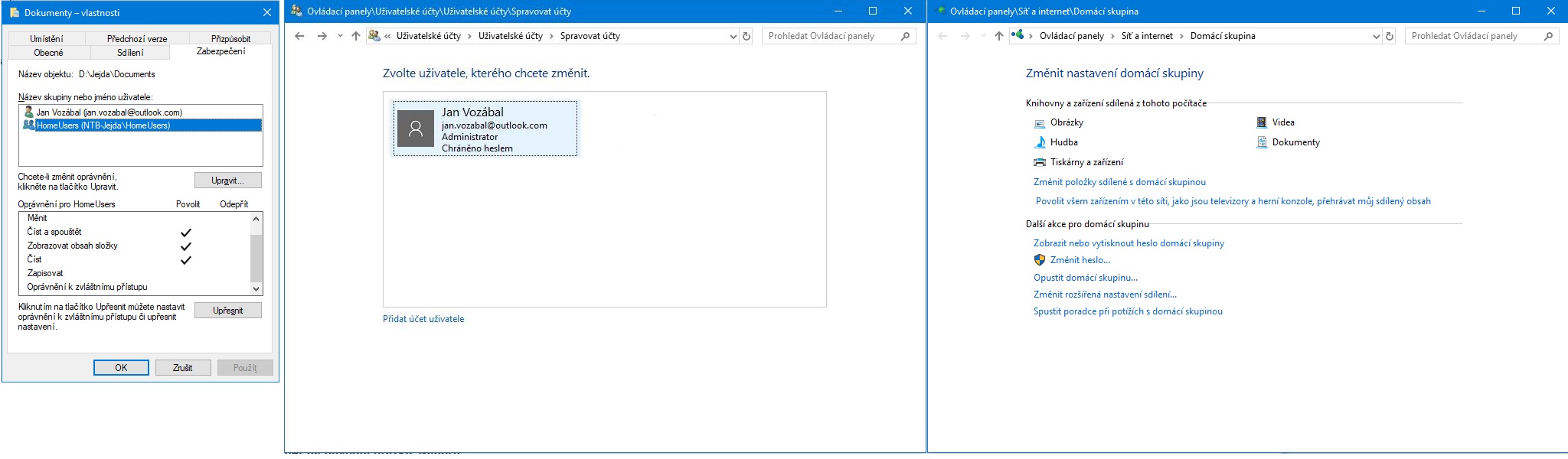Click search magnifier in Domácí skupina window
Viewport: 1568px width, 459px height.
tap(1549, 36)
